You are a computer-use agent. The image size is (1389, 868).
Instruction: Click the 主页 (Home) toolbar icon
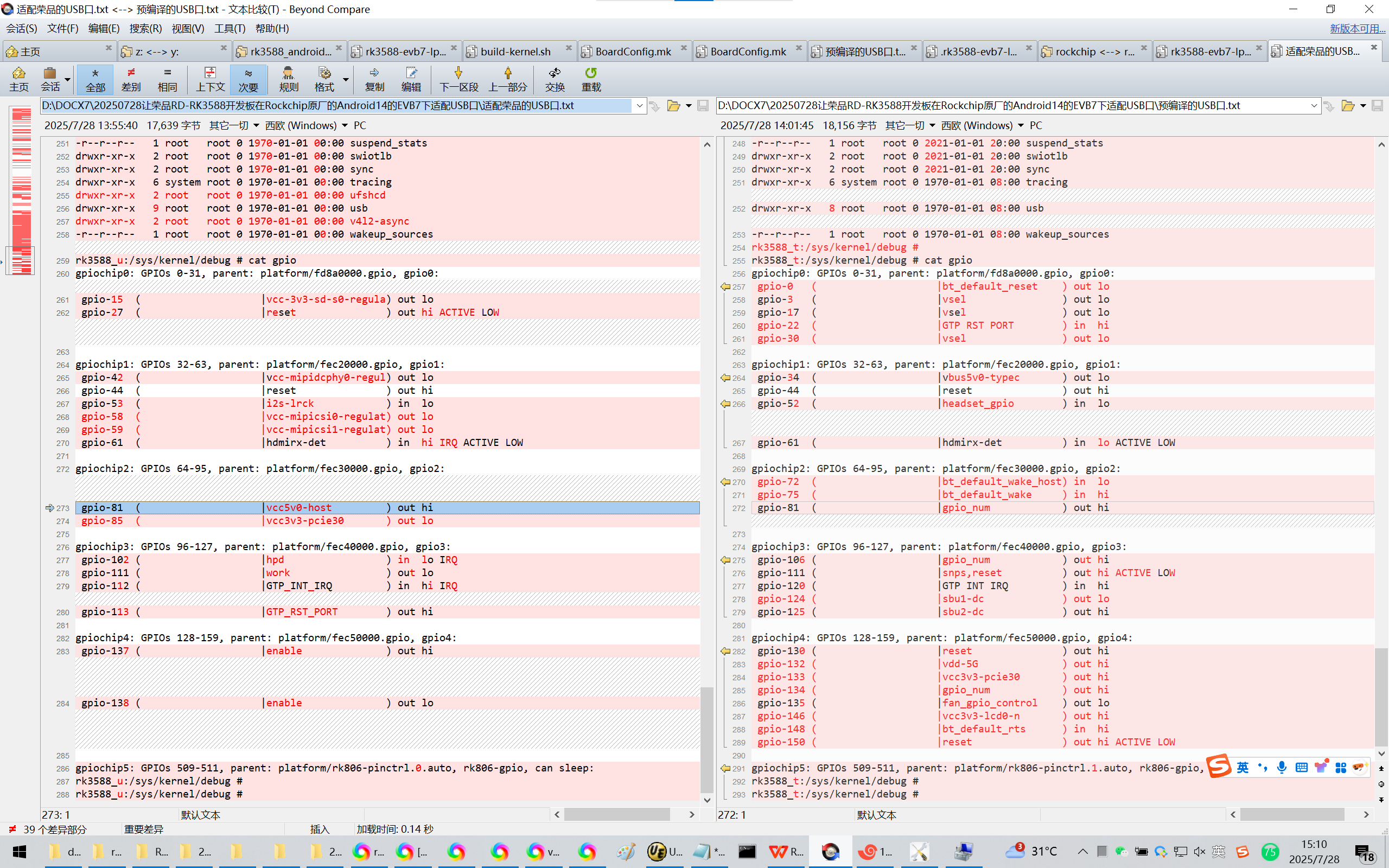[x=18, y=79]
